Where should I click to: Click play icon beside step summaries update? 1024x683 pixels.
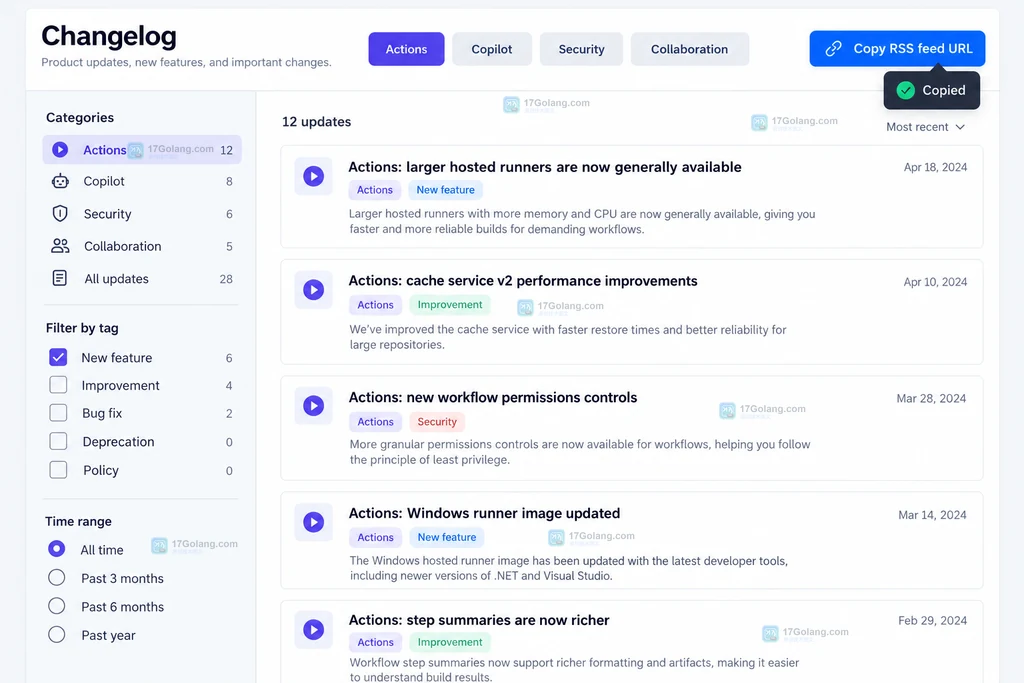click(313, 629)
